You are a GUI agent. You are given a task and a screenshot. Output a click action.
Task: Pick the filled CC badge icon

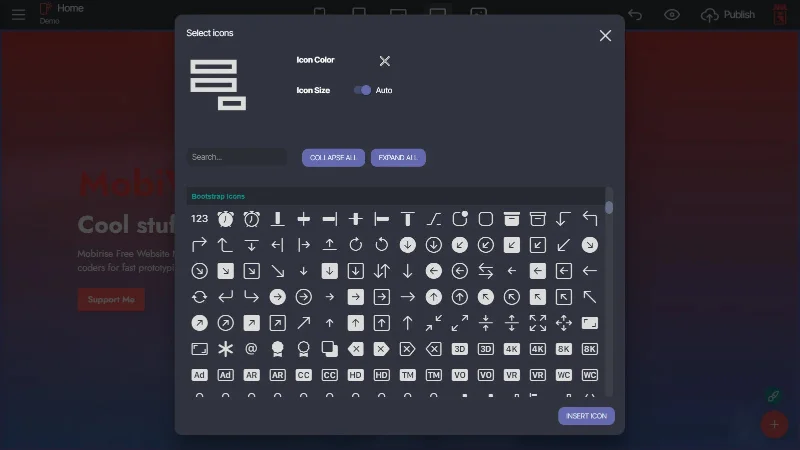click(x=304, y=375)
